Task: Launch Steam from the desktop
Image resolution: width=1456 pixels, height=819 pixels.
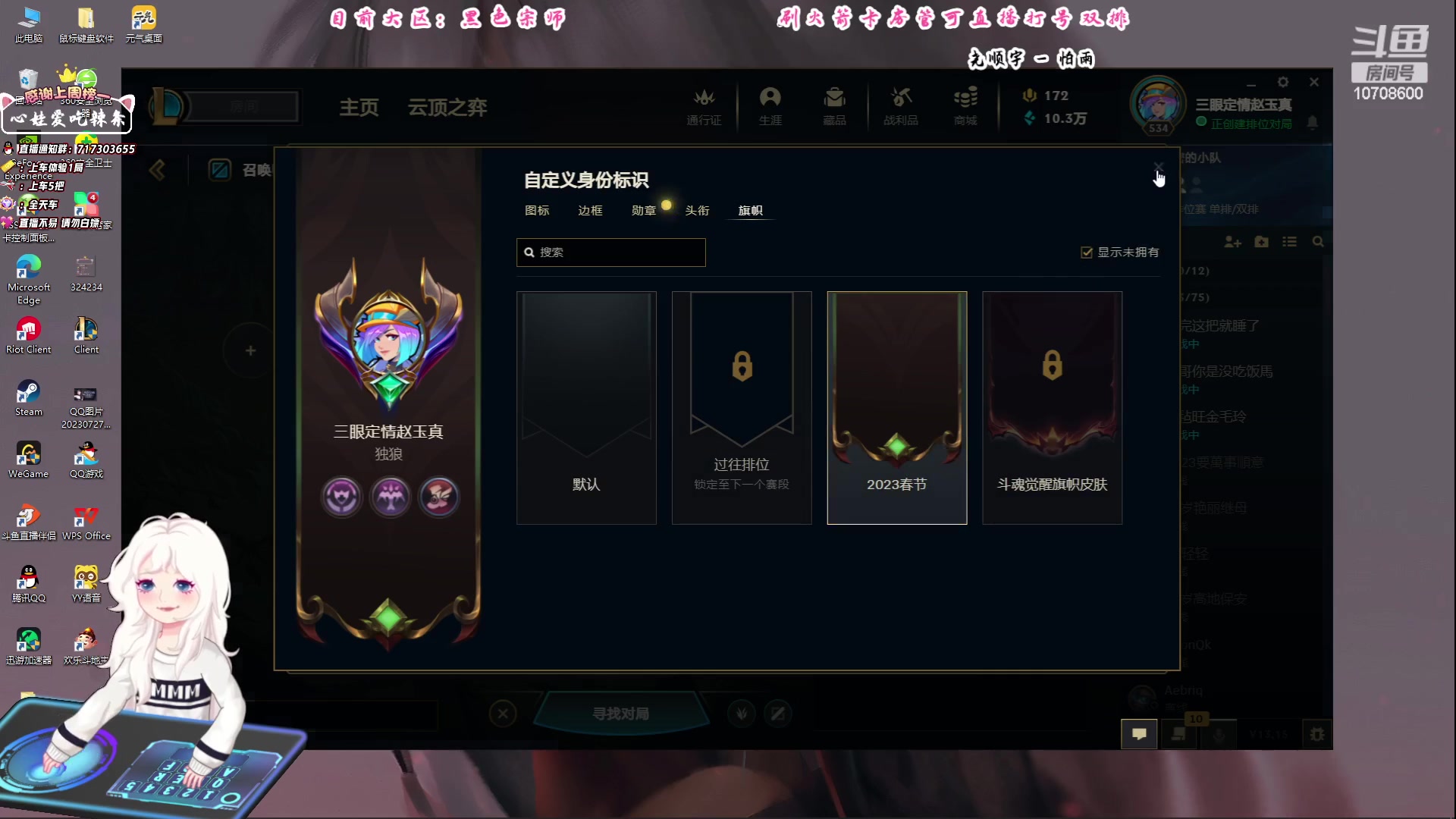Action: (x=29, y=398)
